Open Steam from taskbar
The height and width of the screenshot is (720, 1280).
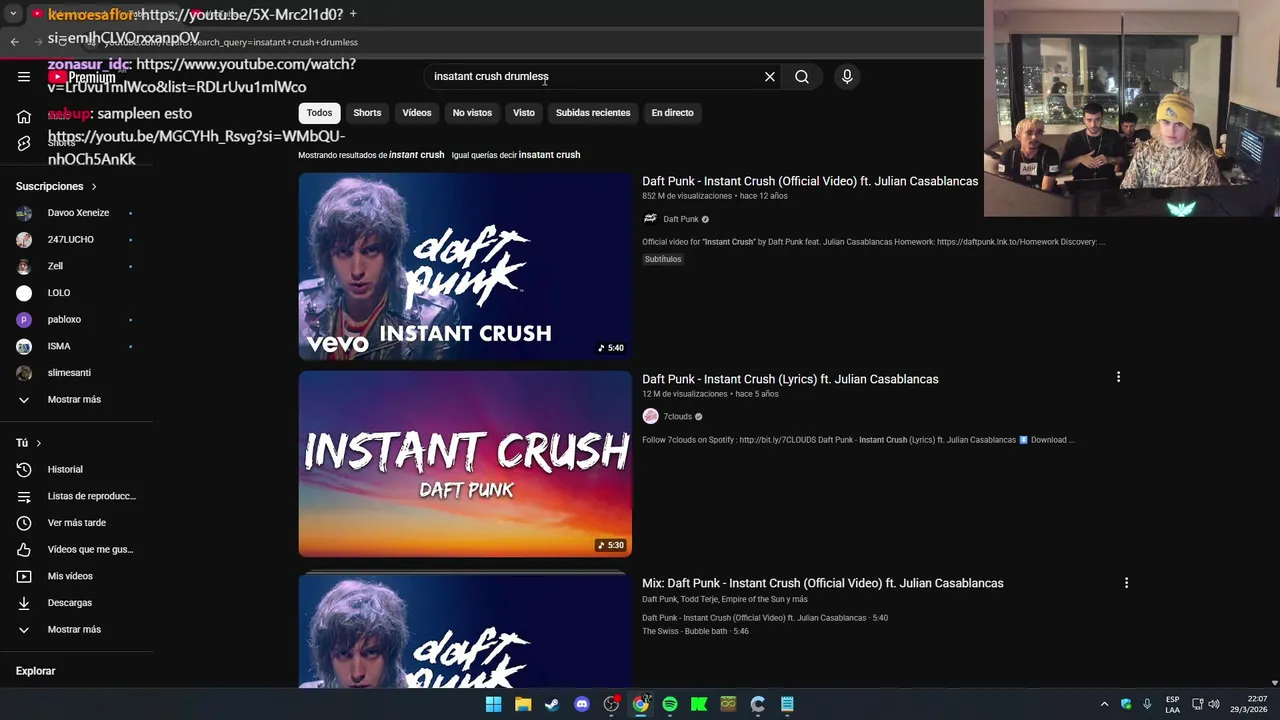[x=552, y=704]
